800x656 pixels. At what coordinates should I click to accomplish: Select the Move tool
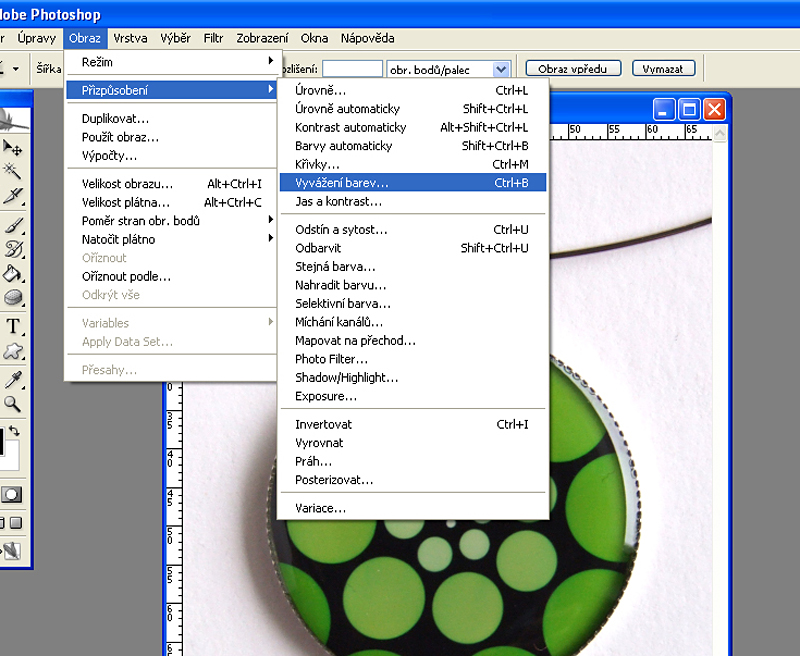(13, 149)
